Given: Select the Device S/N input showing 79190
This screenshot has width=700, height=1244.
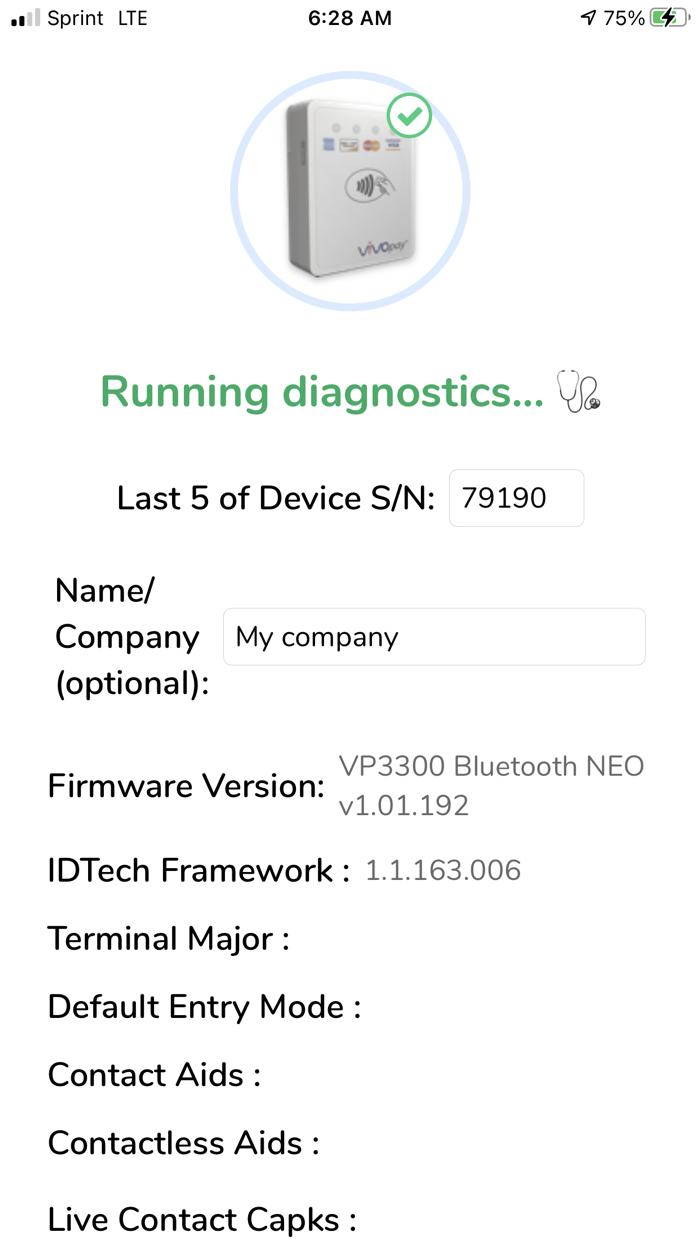Looking at the screenshot, I should tap(516, 497).
